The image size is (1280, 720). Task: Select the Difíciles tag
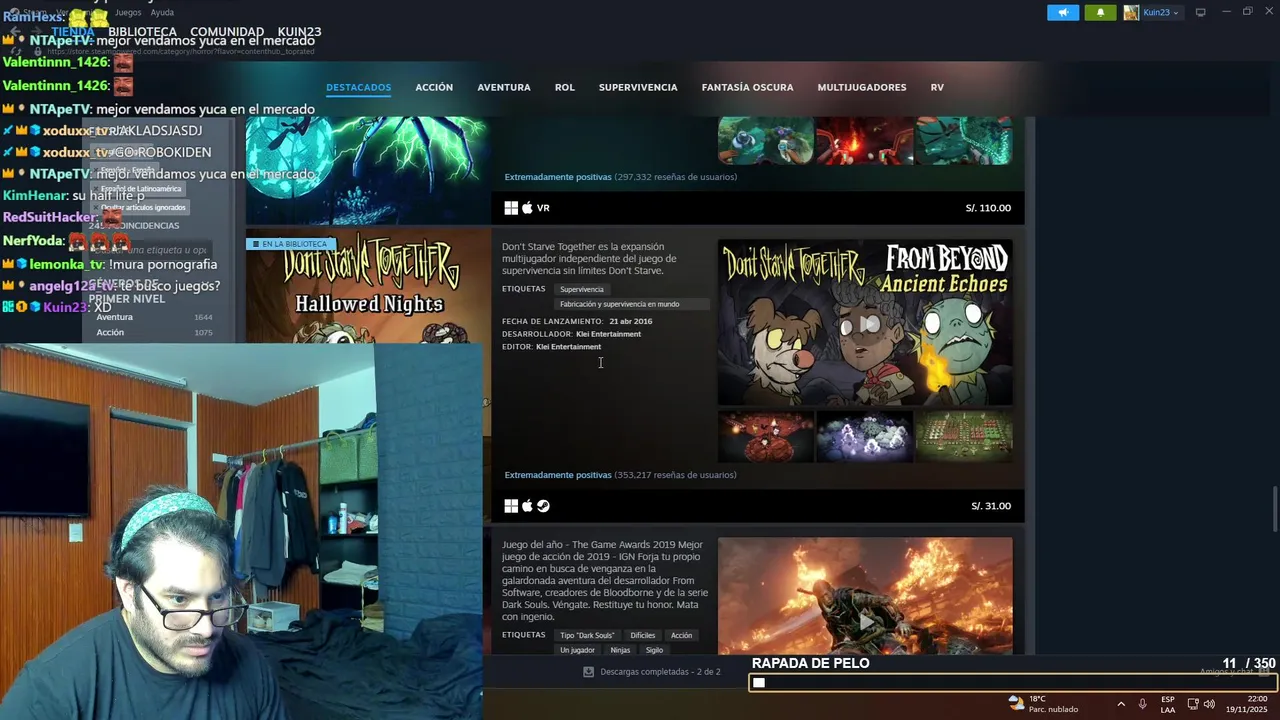(643, 635)
